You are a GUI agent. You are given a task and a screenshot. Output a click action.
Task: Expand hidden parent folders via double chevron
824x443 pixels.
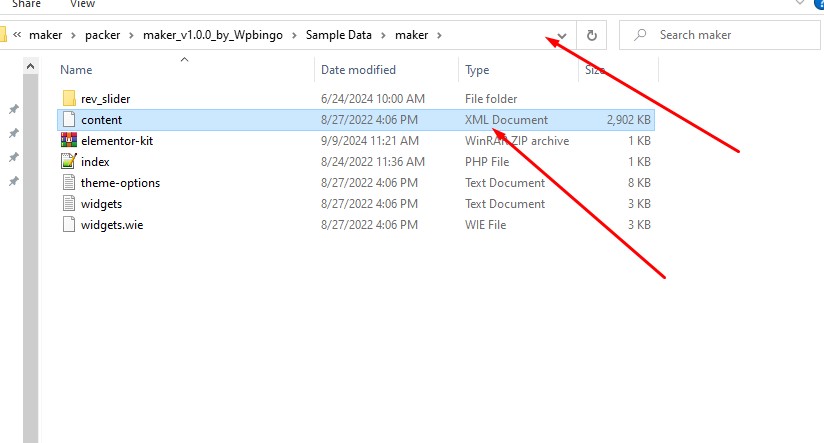click(x=17, y=35)
